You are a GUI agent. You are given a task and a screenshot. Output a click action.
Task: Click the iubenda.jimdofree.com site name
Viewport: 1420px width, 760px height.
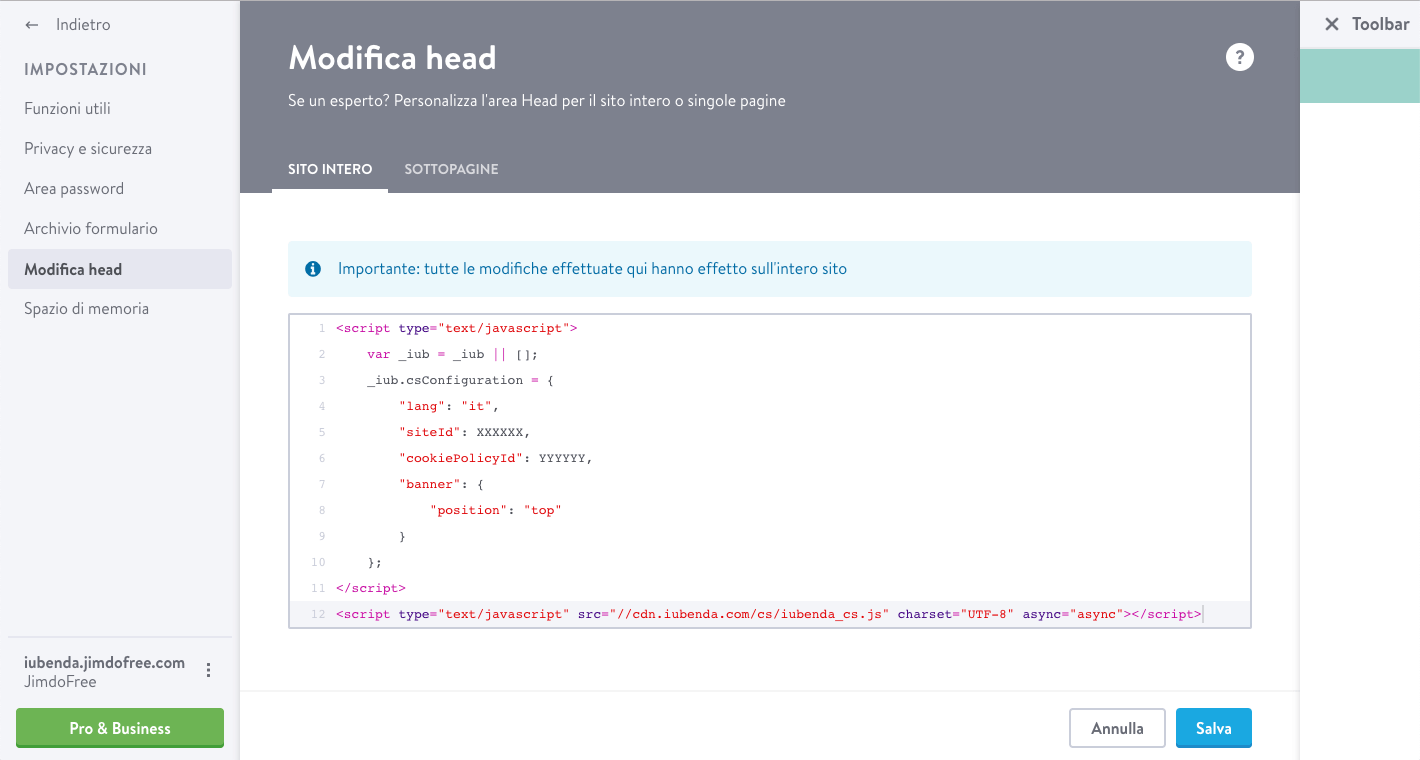[104, 662]
